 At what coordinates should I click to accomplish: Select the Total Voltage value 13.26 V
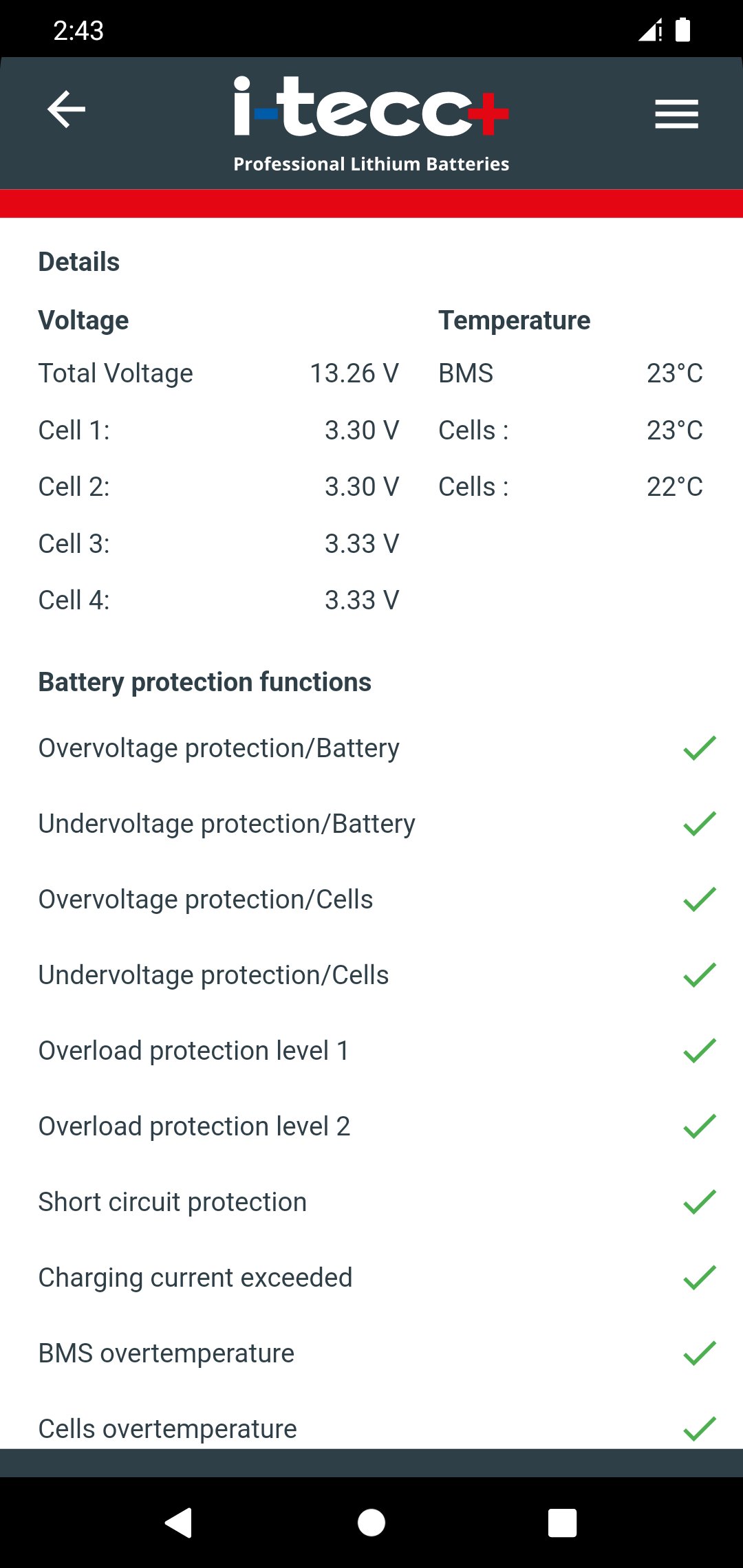pos(354,373)
